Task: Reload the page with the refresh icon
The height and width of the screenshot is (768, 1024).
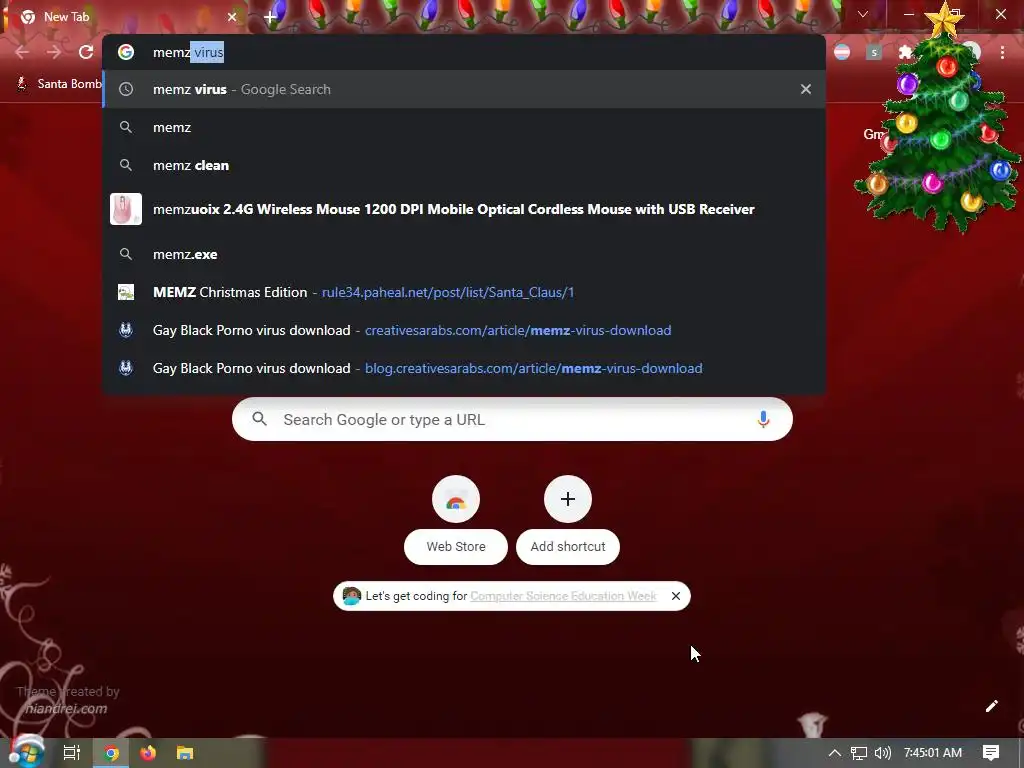Action: 86,52
